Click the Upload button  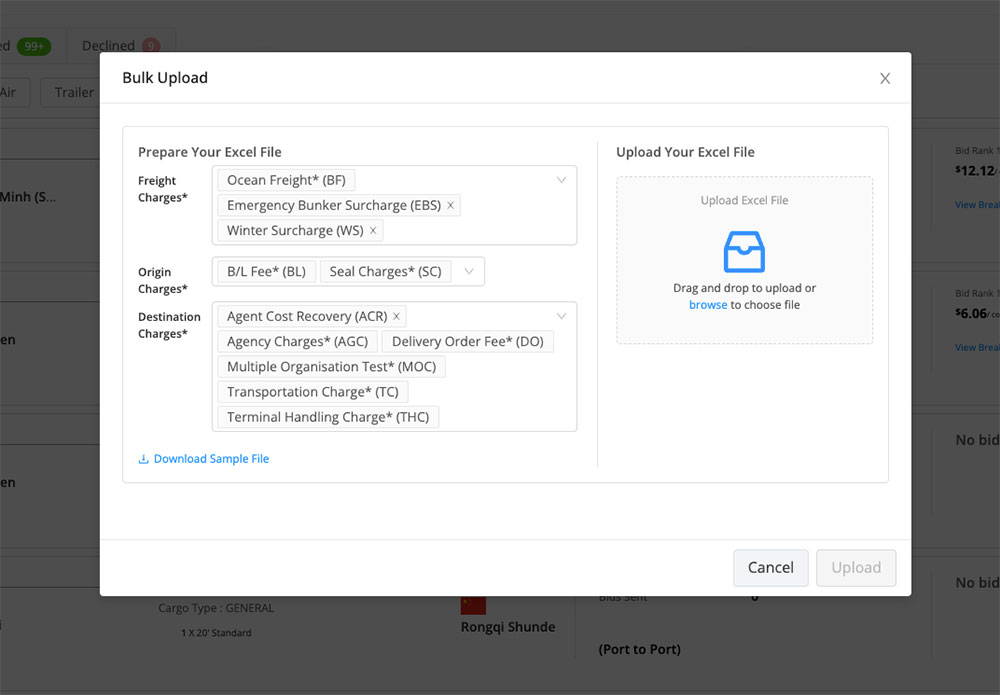tap(856, 567)
